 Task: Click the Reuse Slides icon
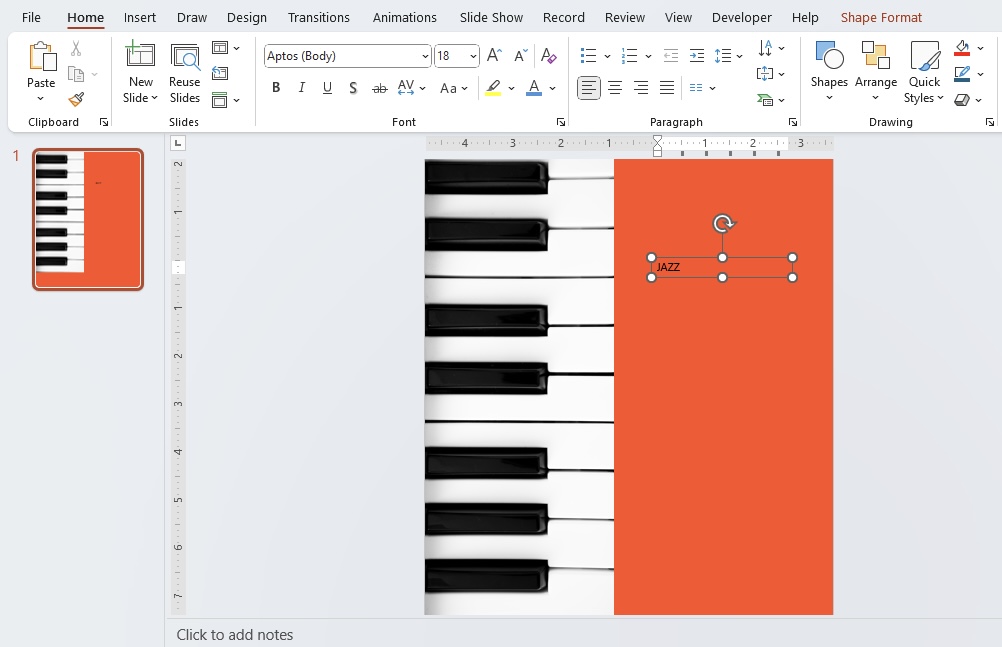[x=185, y=72]
